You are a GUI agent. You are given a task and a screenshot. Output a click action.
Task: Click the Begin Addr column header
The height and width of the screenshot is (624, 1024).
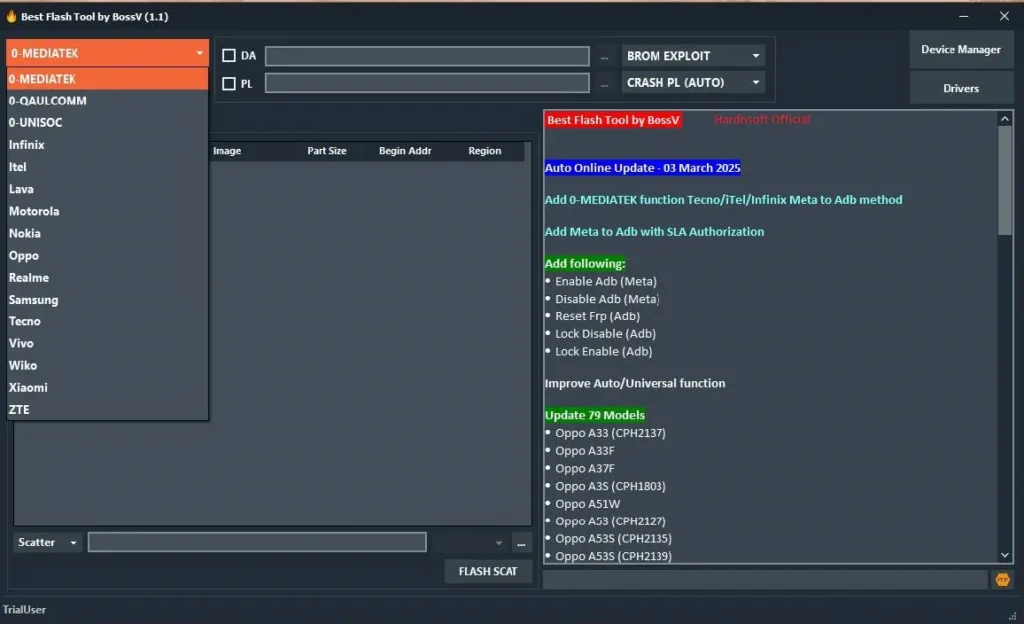pyautogui.click(x=405, y=151)
